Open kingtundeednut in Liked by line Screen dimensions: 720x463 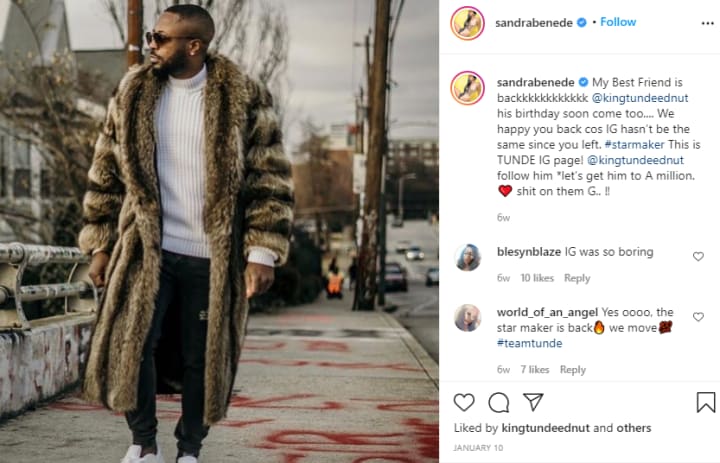click(x=546, y=428)
